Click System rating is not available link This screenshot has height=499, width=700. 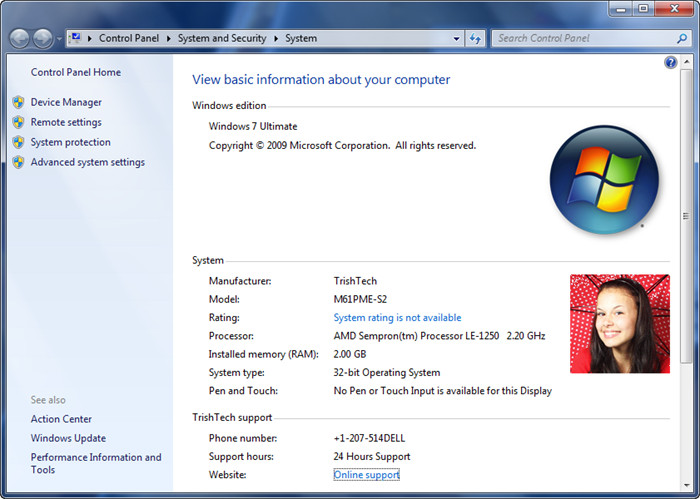(397, 318)
